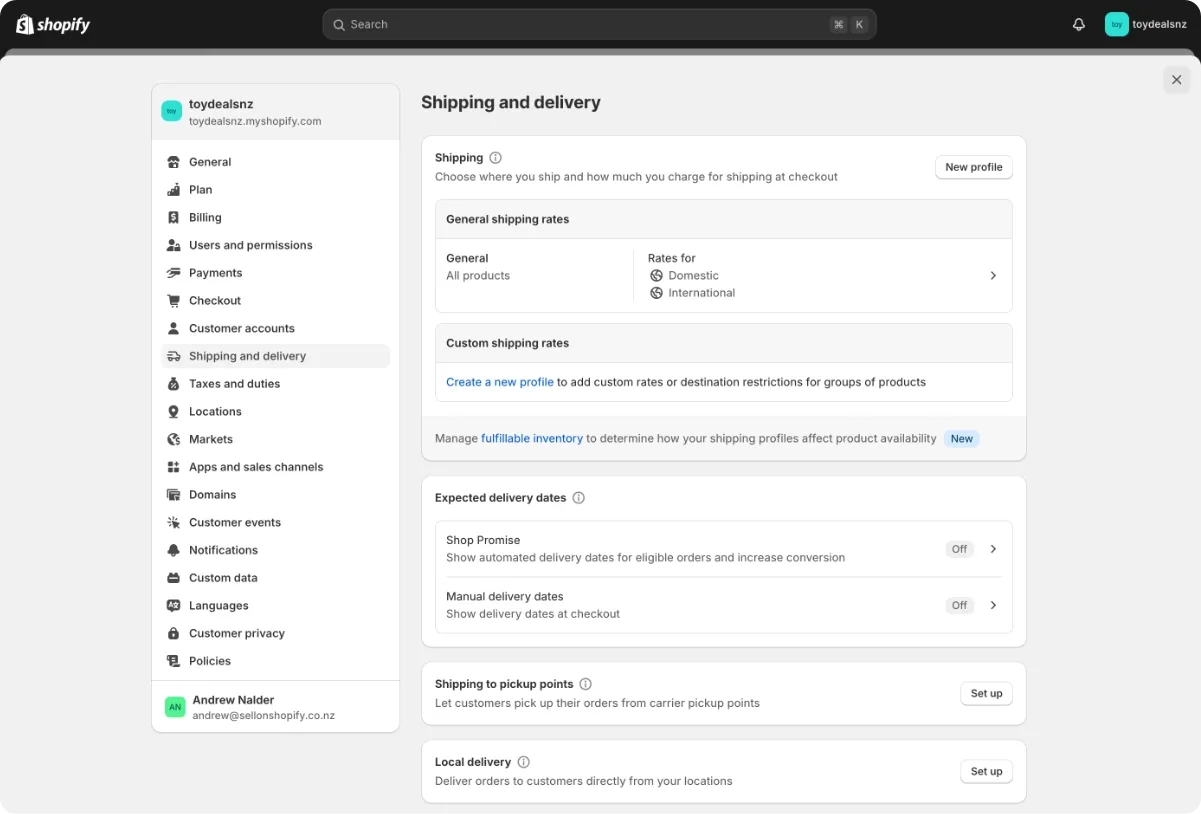
Task: Click the Shopify logo
Action: (x=53, y=24)
